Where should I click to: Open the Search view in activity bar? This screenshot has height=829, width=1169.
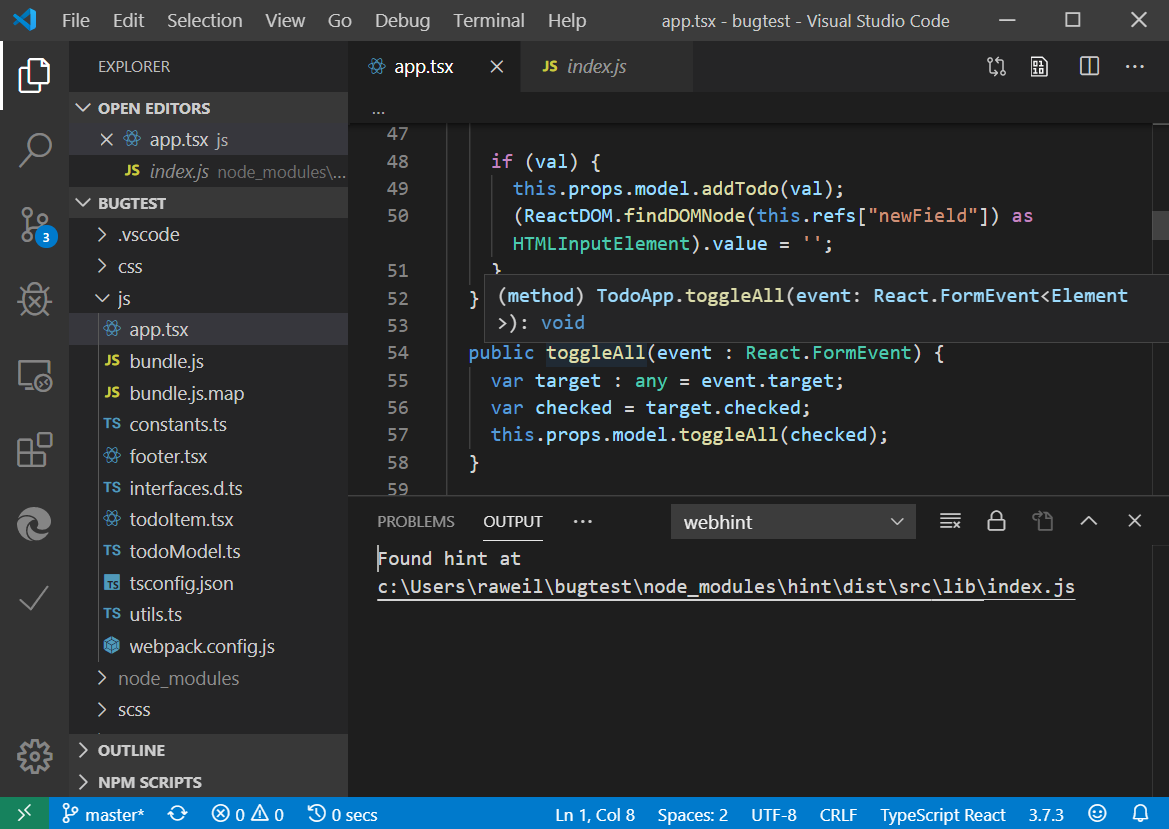34,150
